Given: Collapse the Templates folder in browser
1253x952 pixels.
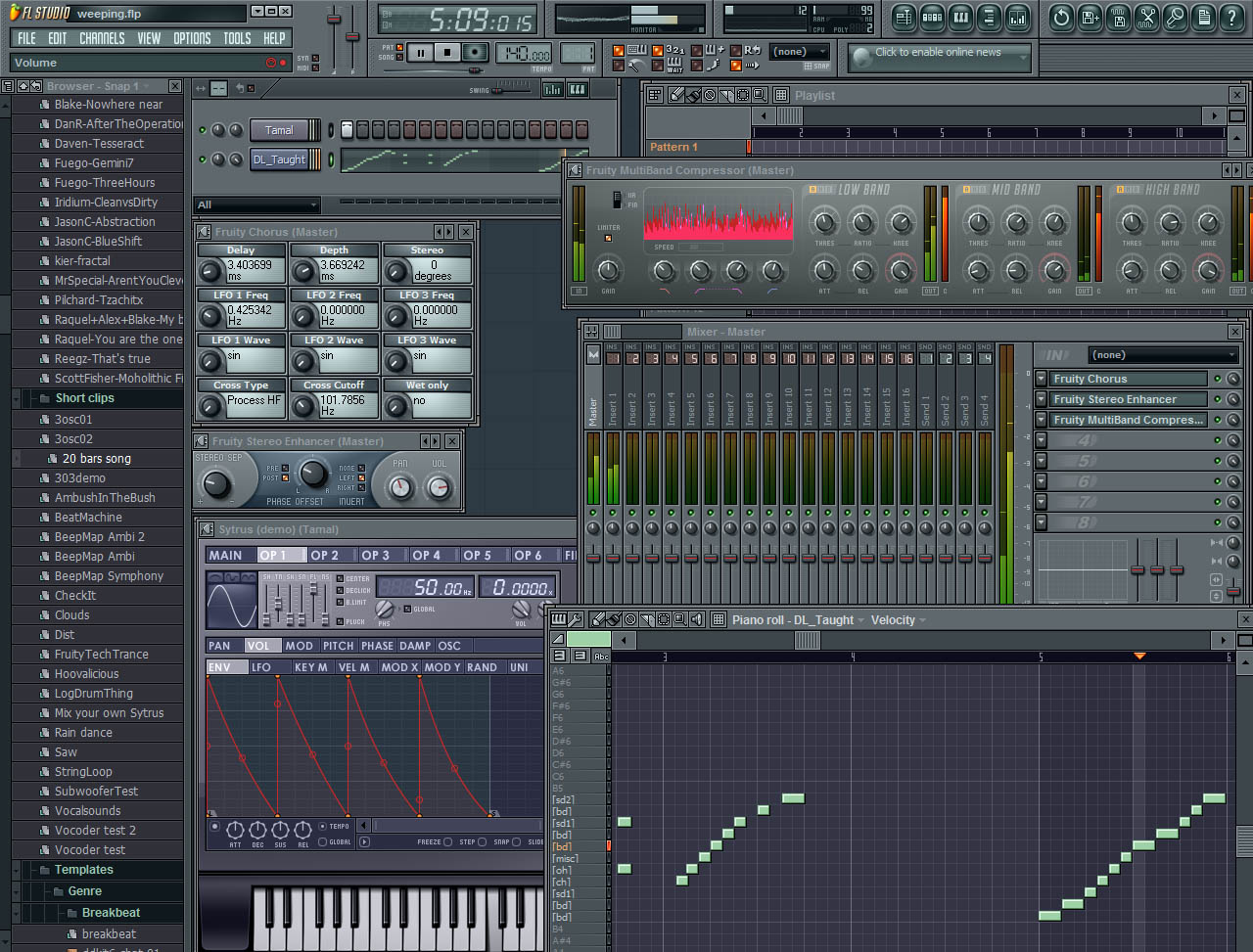Looking at the screenshot, I should point(17,870).
